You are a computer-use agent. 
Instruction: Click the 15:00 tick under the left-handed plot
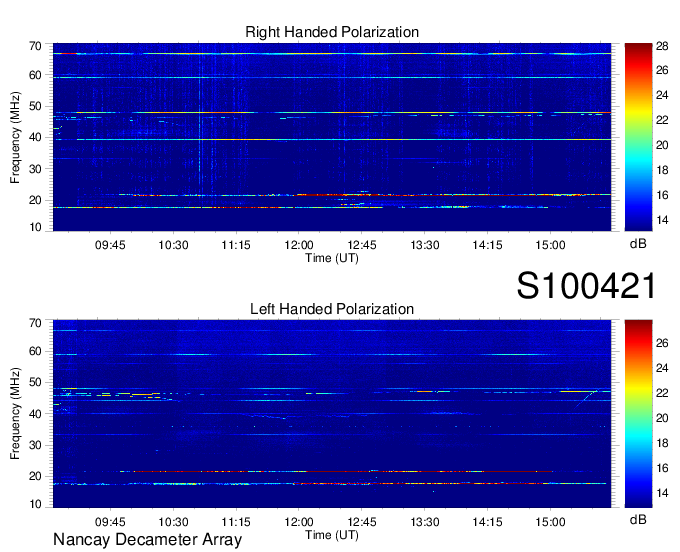point(550,522)
